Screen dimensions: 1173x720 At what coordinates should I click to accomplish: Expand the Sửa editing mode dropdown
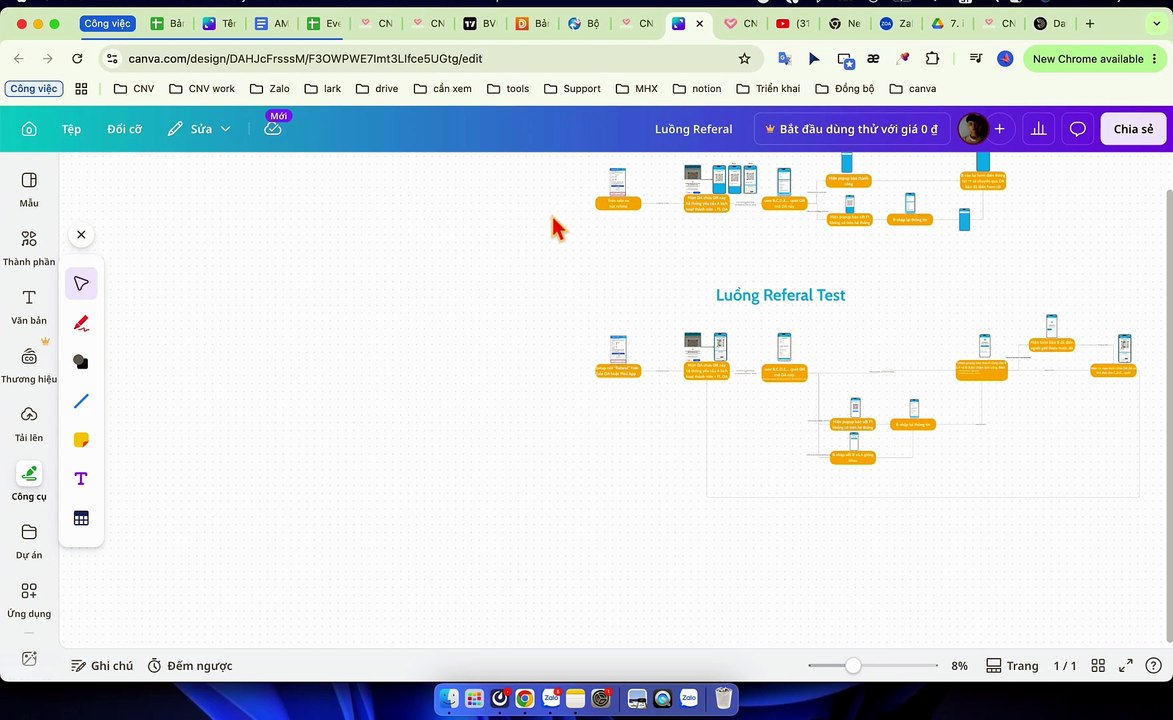tap(199, 129)
